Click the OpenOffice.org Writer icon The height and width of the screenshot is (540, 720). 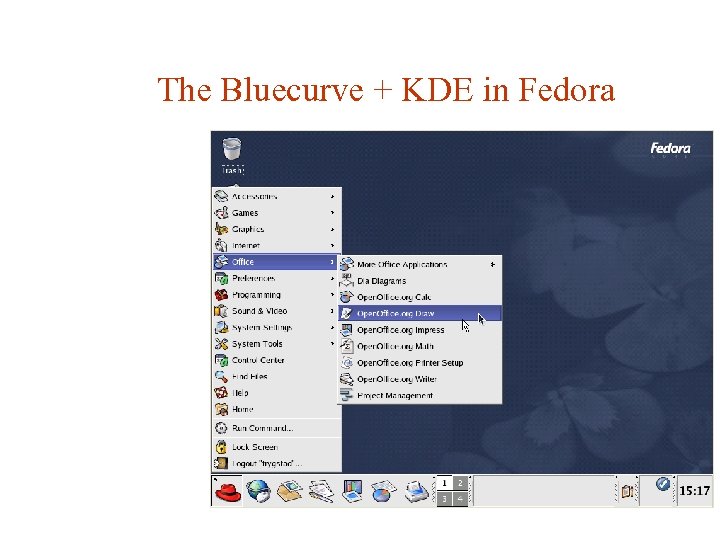click(347, 379)
